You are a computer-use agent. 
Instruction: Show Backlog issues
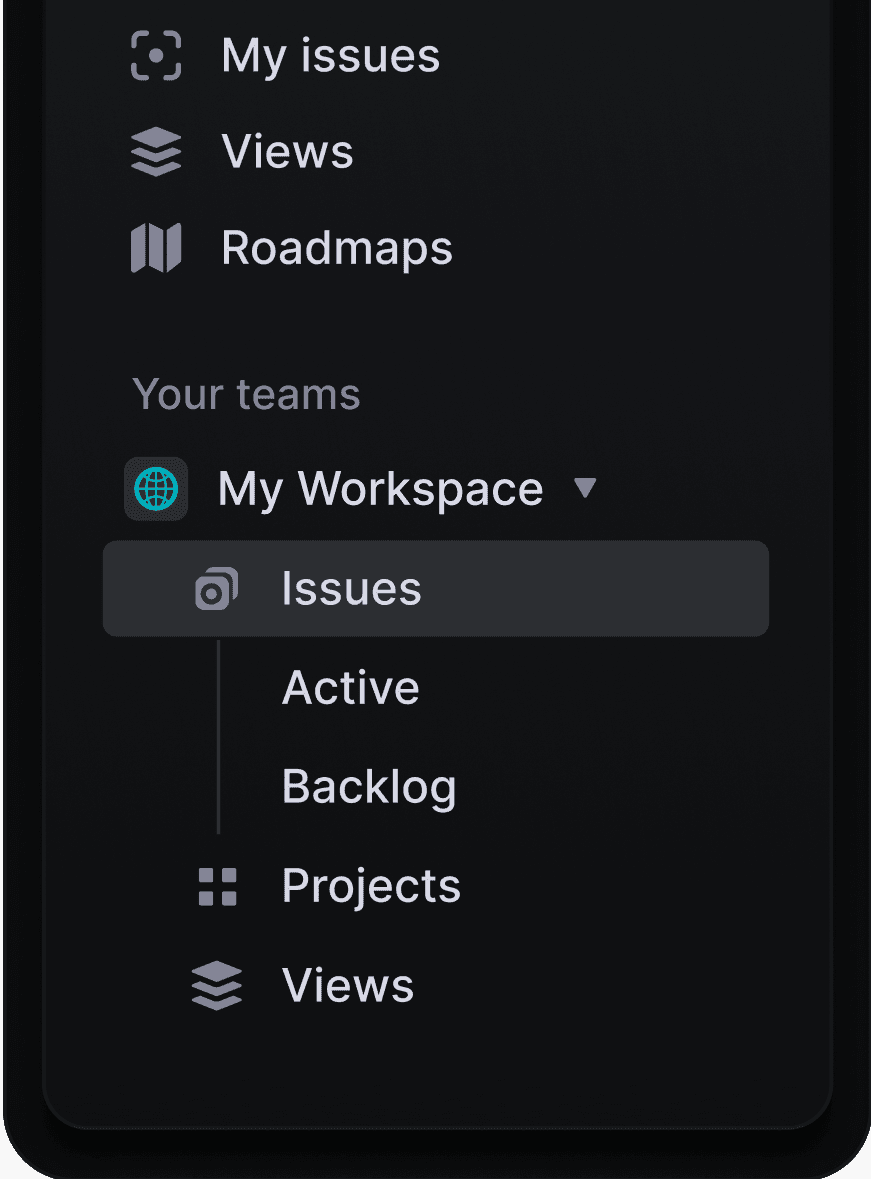(369, 787)
